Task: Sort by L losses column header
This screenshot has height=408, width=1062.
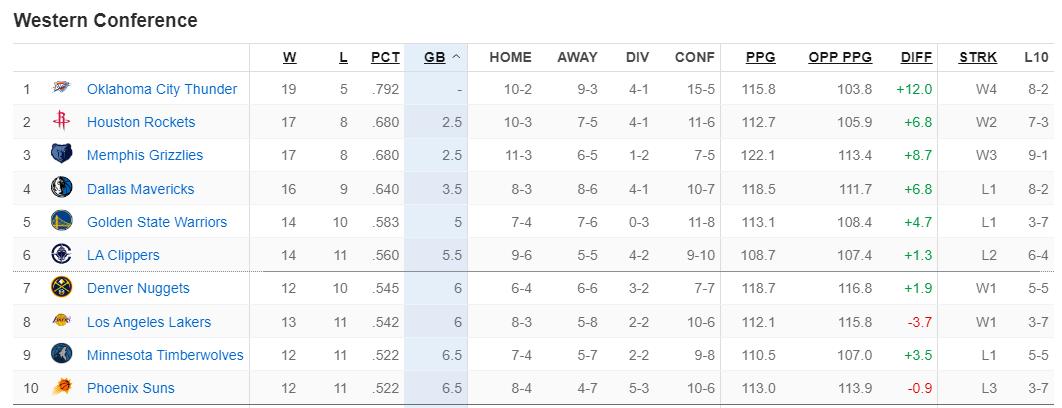Action: point(343,58)
